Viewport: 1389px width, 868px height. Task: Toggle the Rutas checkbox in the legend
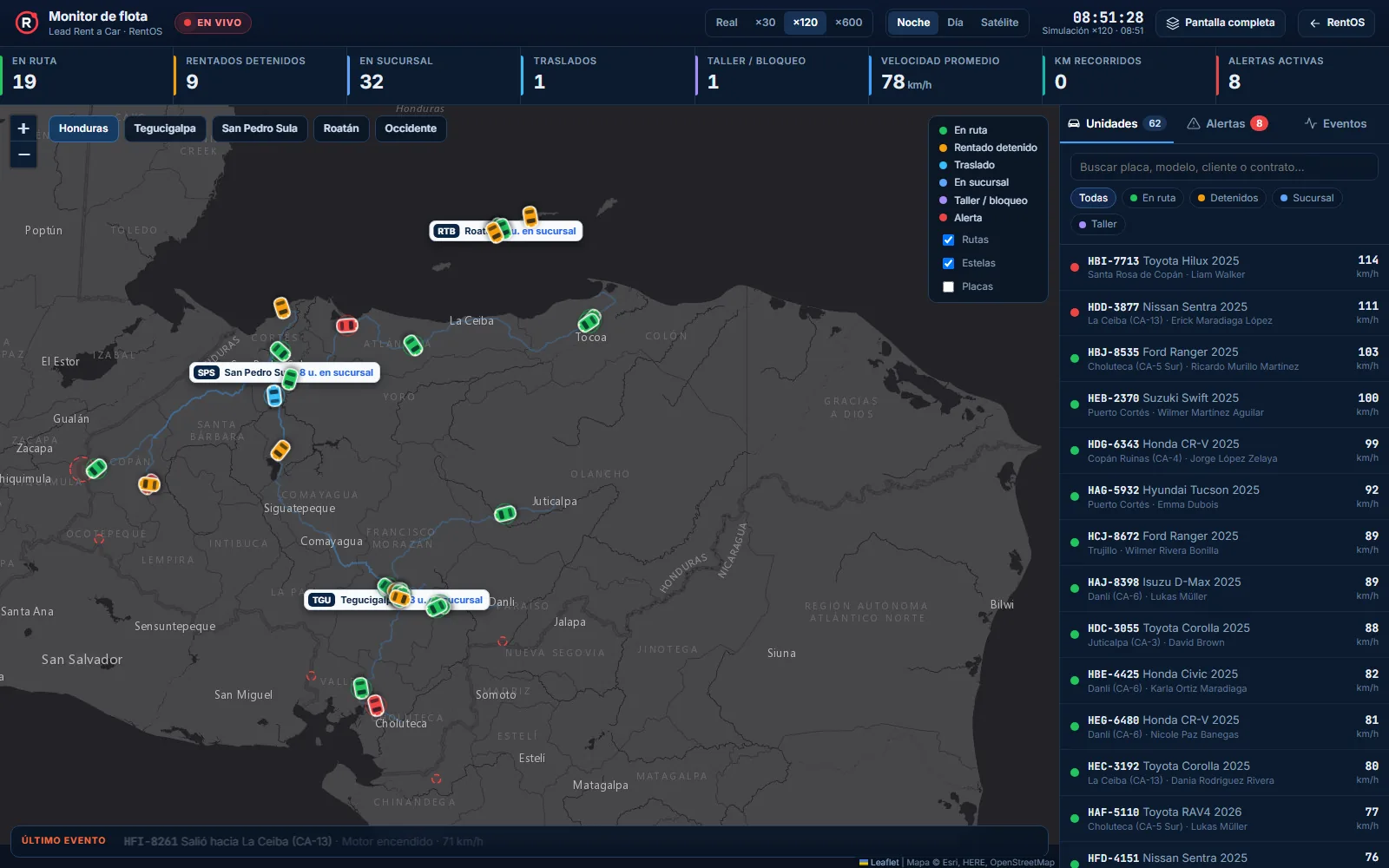(948, 240)
